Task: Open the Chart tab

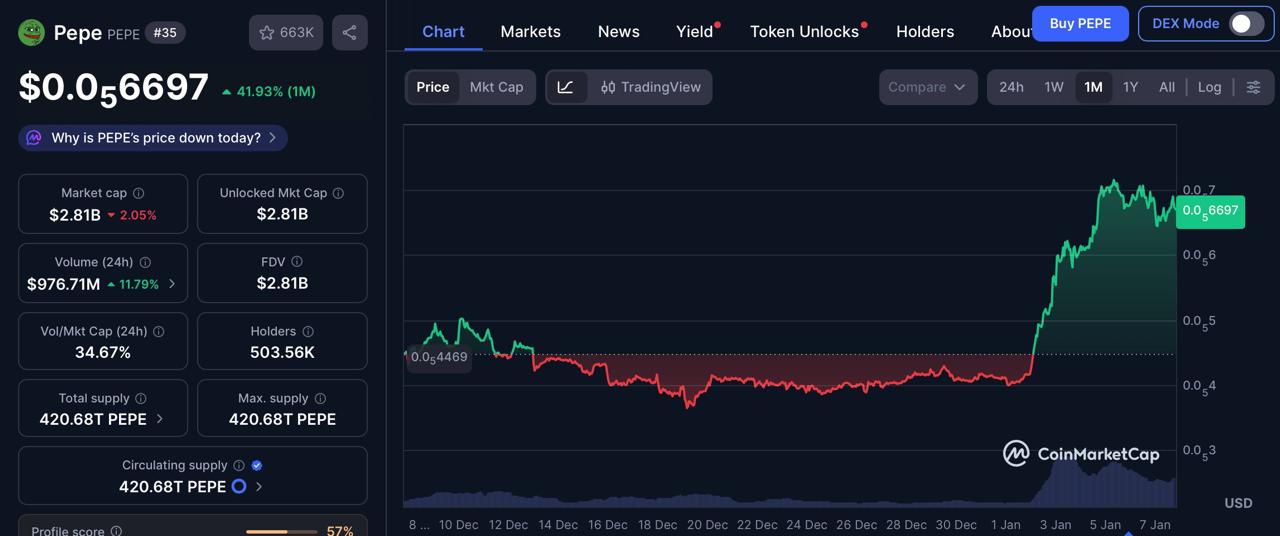Action: coord(443,31)
